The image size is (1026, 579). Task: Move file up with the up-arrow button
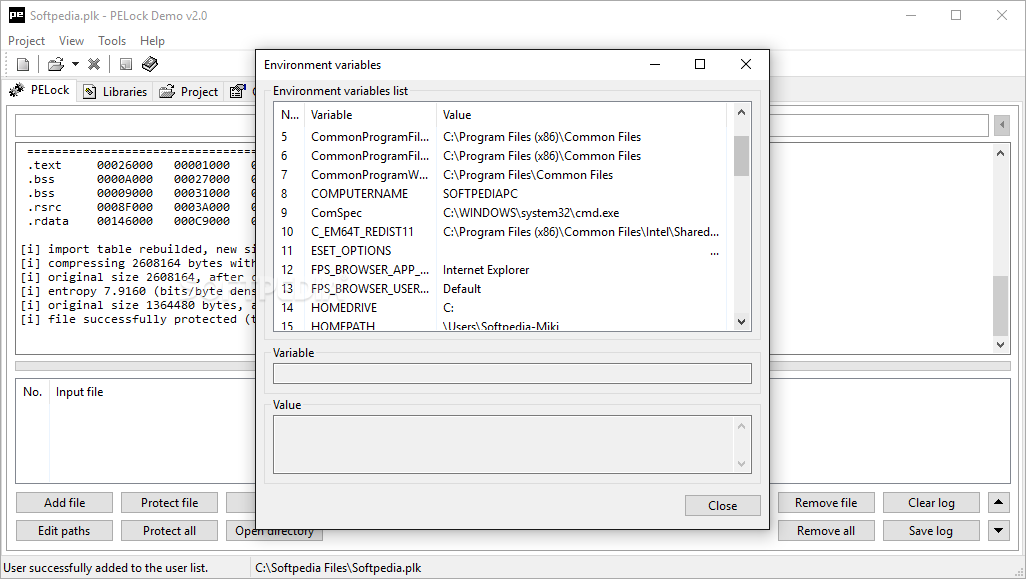tap(999, 502)
